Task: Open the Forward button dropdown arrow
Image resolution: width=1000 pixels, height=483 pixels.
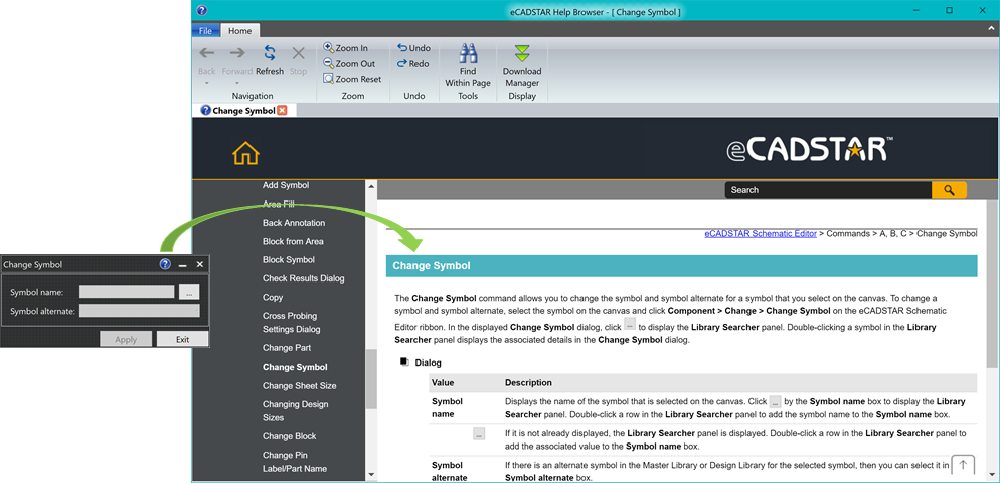Action: [237, 83]
